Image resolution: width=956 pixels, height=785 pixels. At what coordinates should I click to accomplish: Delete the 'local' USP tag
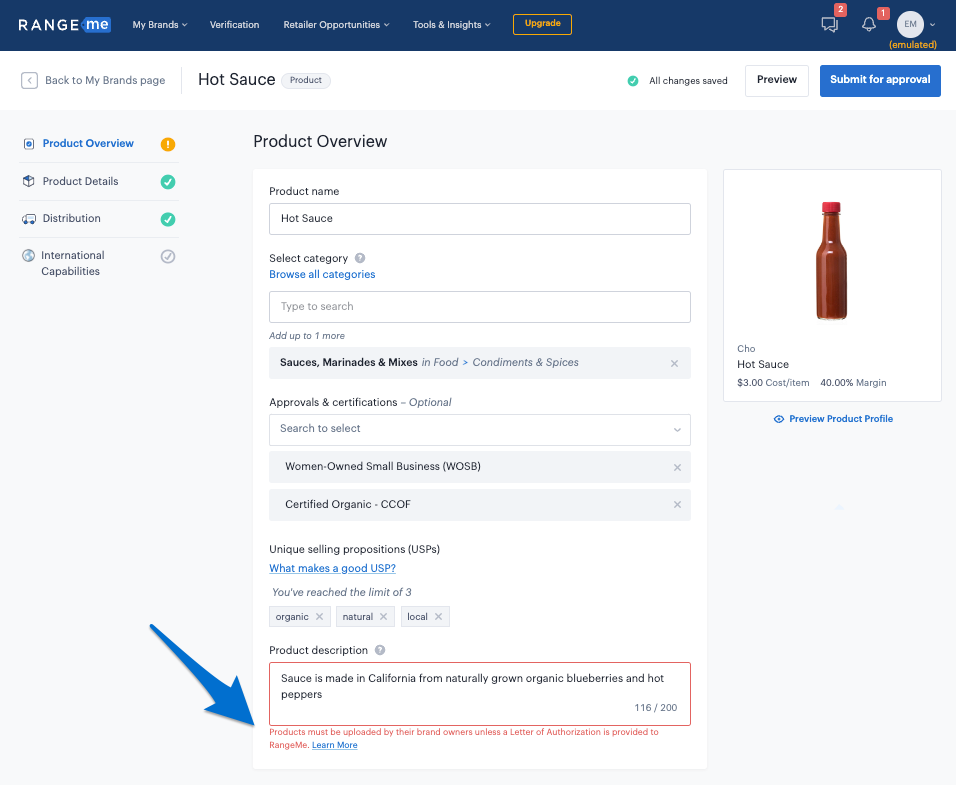coord(438,617)
